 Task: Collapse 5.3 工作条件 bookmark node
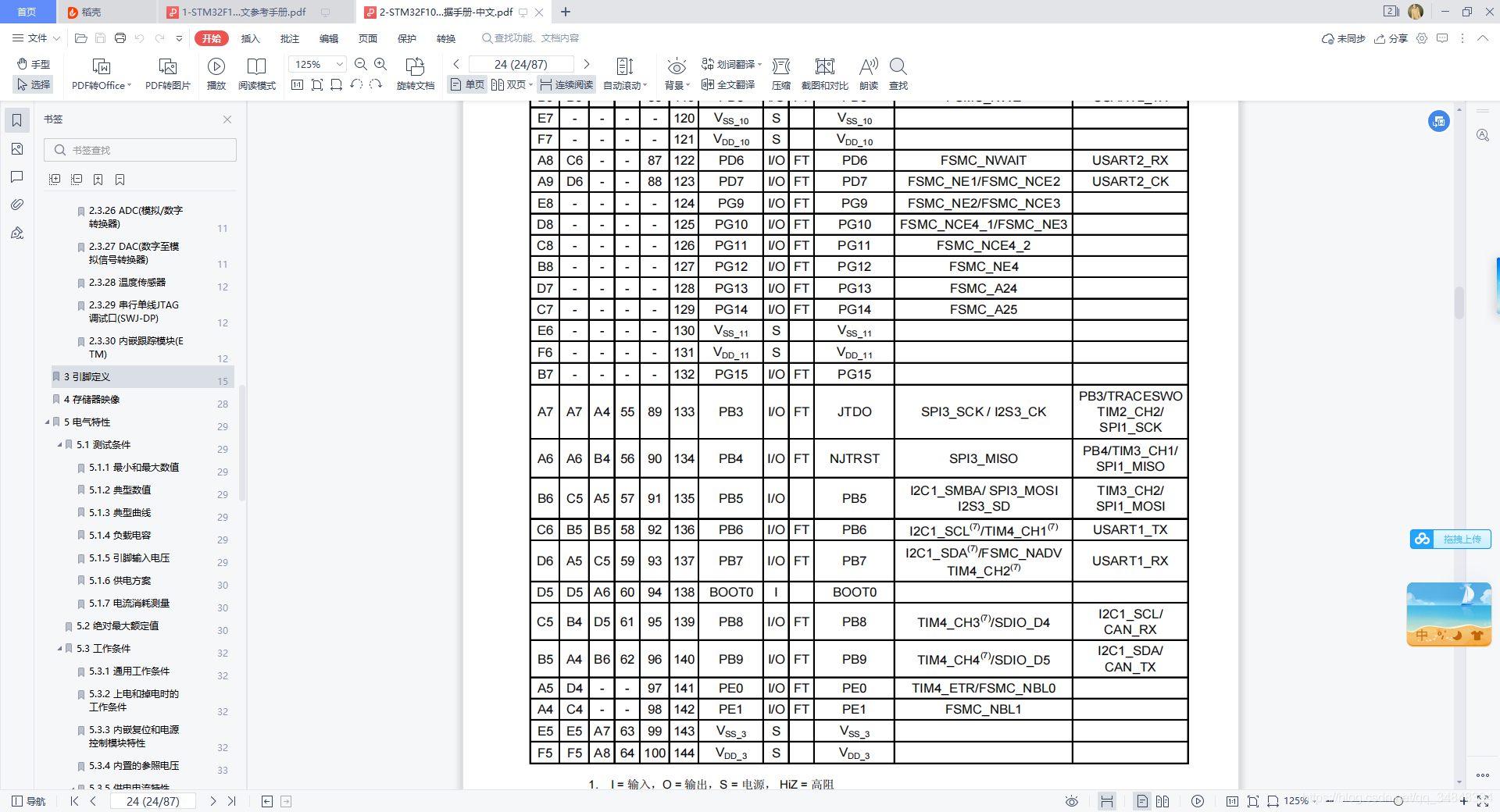[59, 649]
